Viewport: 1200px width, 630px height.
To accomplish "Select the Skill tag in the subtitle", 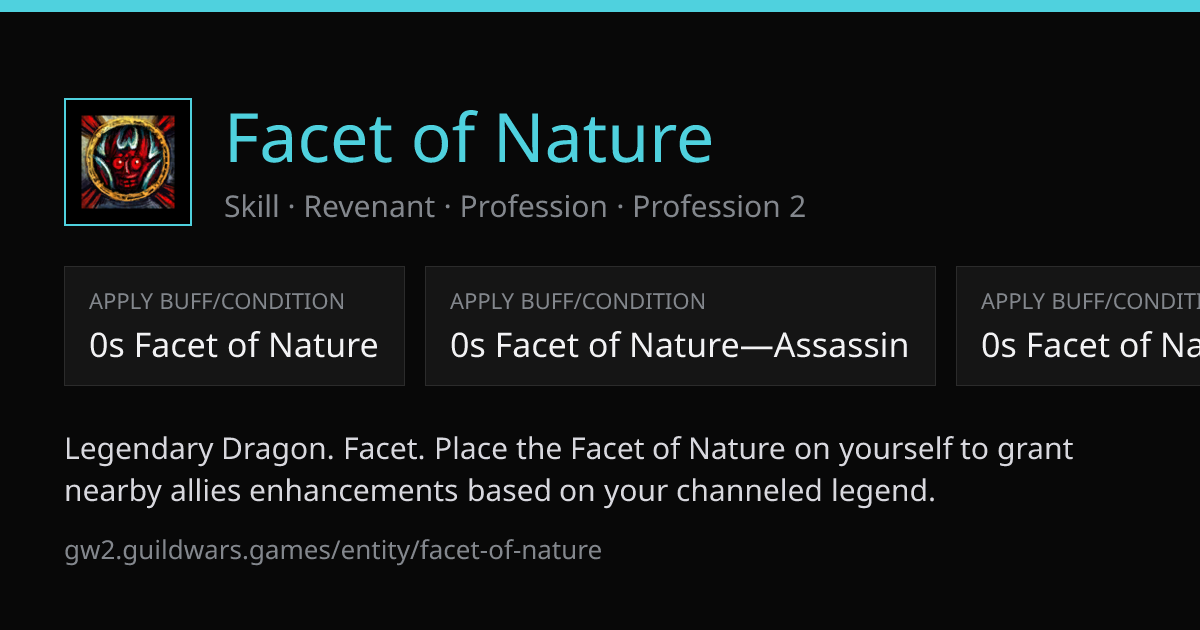I will click(252, 207).
